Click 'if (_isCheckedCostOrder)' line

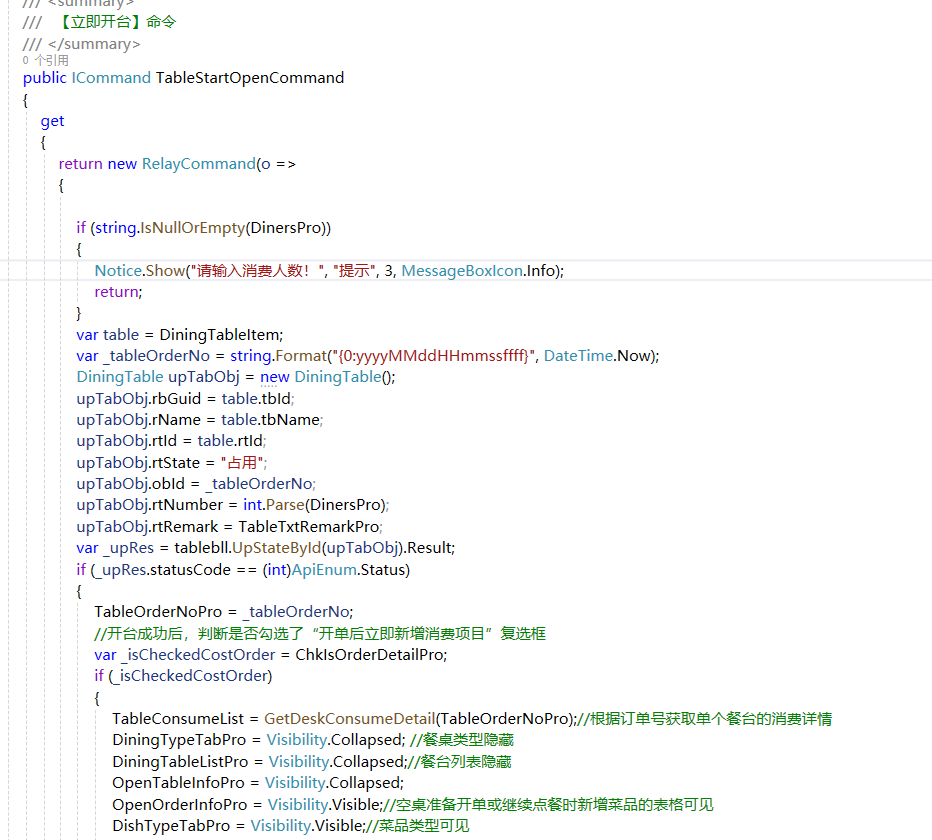pos(183,677)
